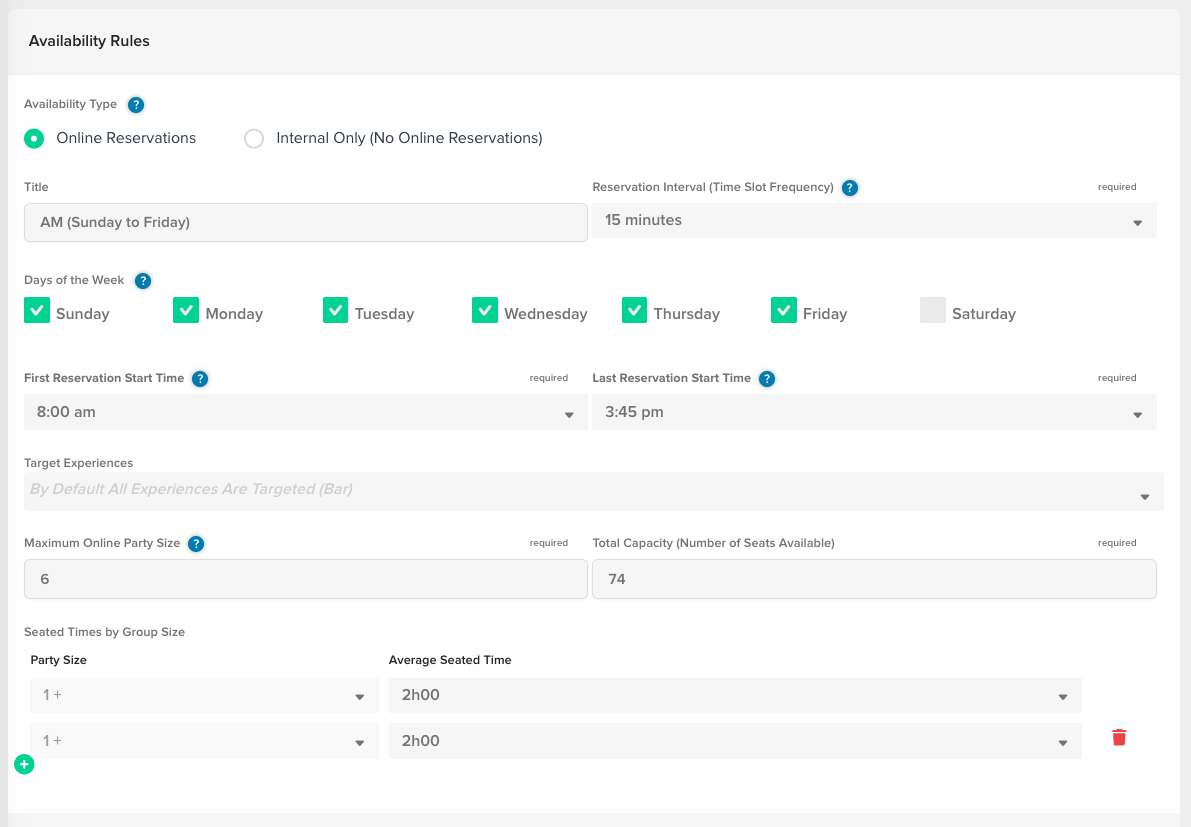Enable the Saturday checkbox
This screenshot has height=827, width=1191.
tap(933, 311)
